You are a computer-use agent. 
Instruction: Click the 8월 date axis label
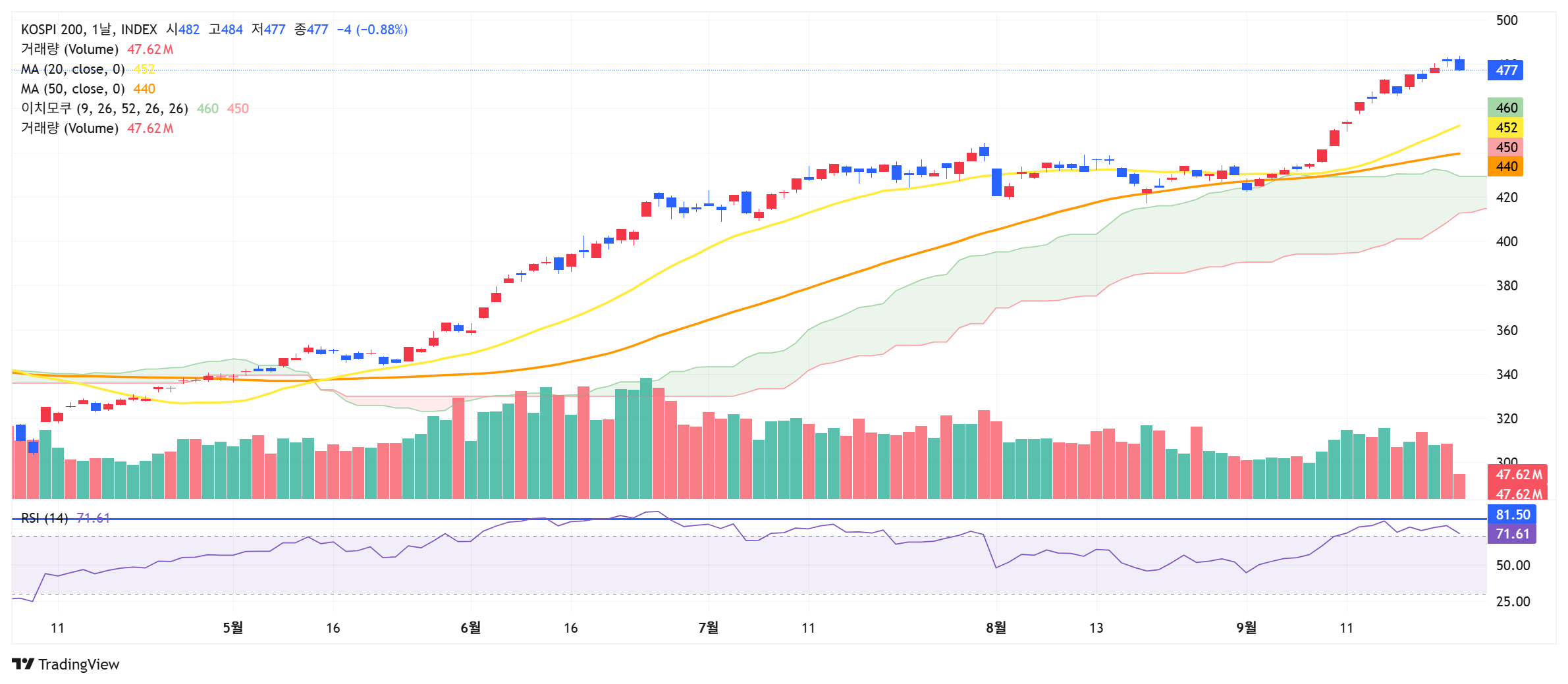(996, 628)
